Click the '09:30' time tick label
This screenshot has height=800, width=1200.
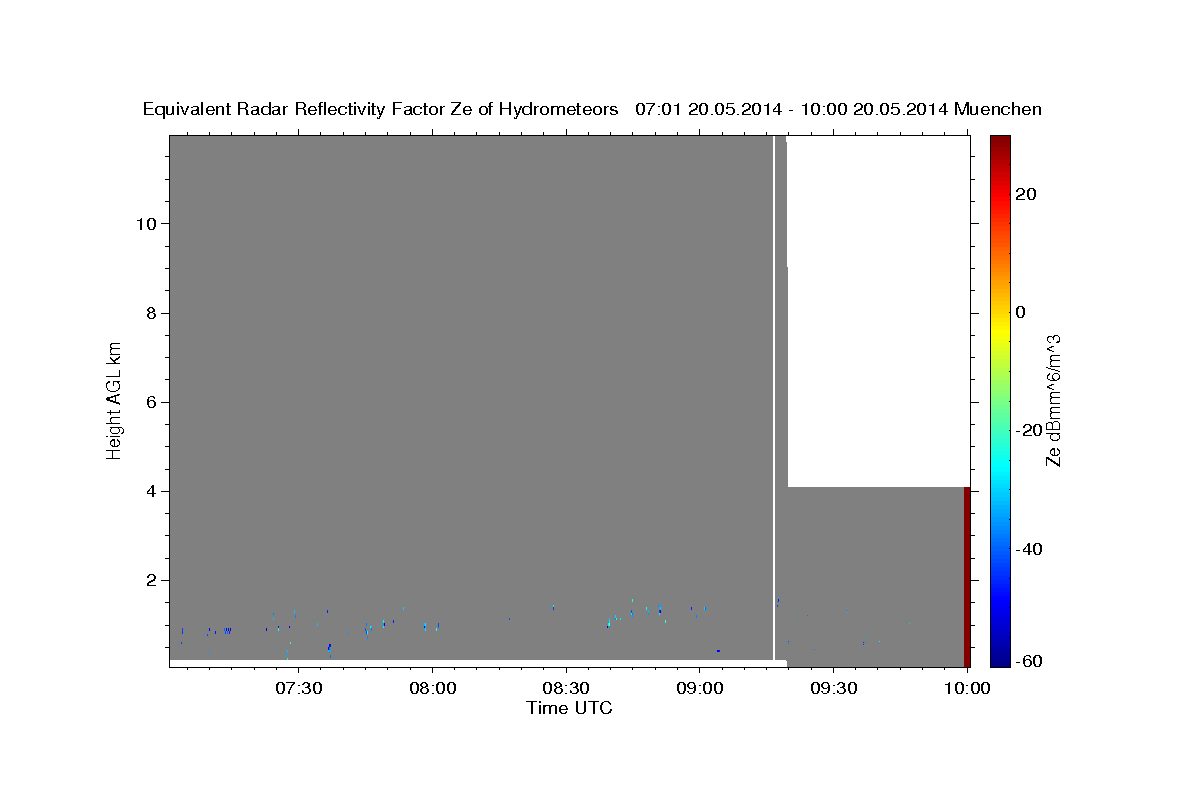pyautogui.click(x=834, y=689)
